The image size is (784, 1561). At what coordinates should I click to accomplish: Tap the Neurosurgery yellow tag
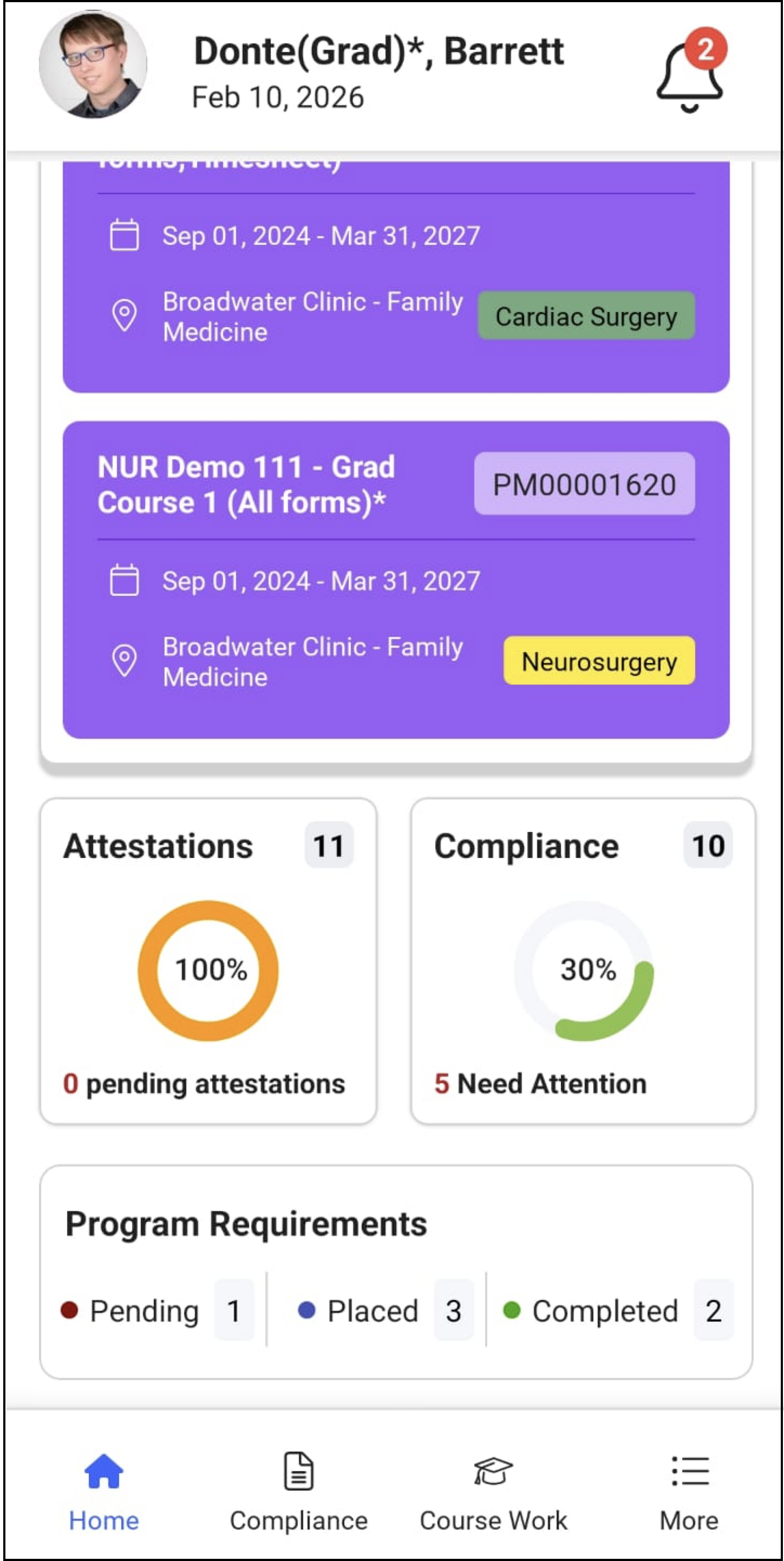click(x=599, y=661)
